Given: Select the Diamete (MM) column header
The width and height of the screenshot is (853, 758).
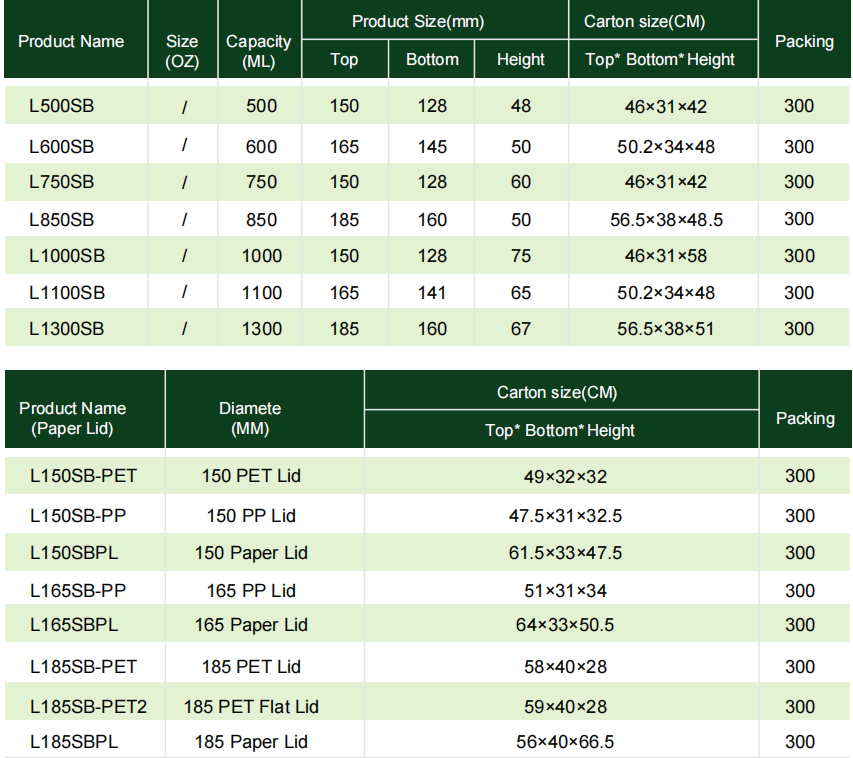Looking at the screenshot, I should pos(250,418).
